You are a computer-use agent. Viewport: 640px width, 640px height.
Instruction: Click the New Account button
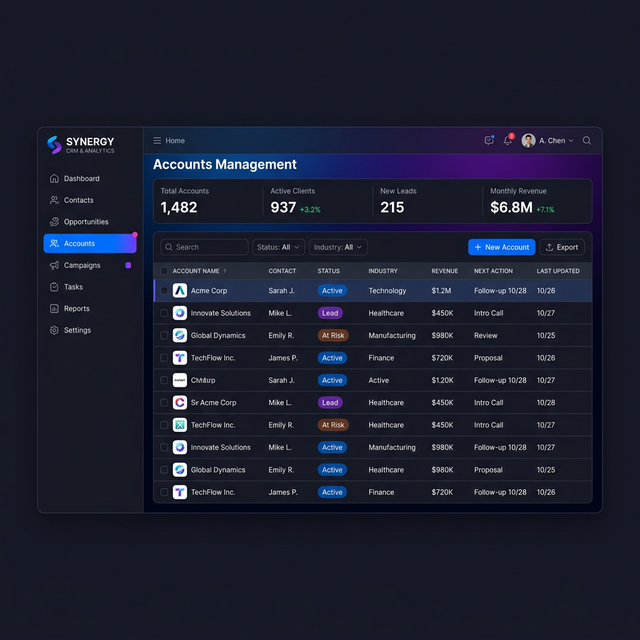(x=502, y=247)
